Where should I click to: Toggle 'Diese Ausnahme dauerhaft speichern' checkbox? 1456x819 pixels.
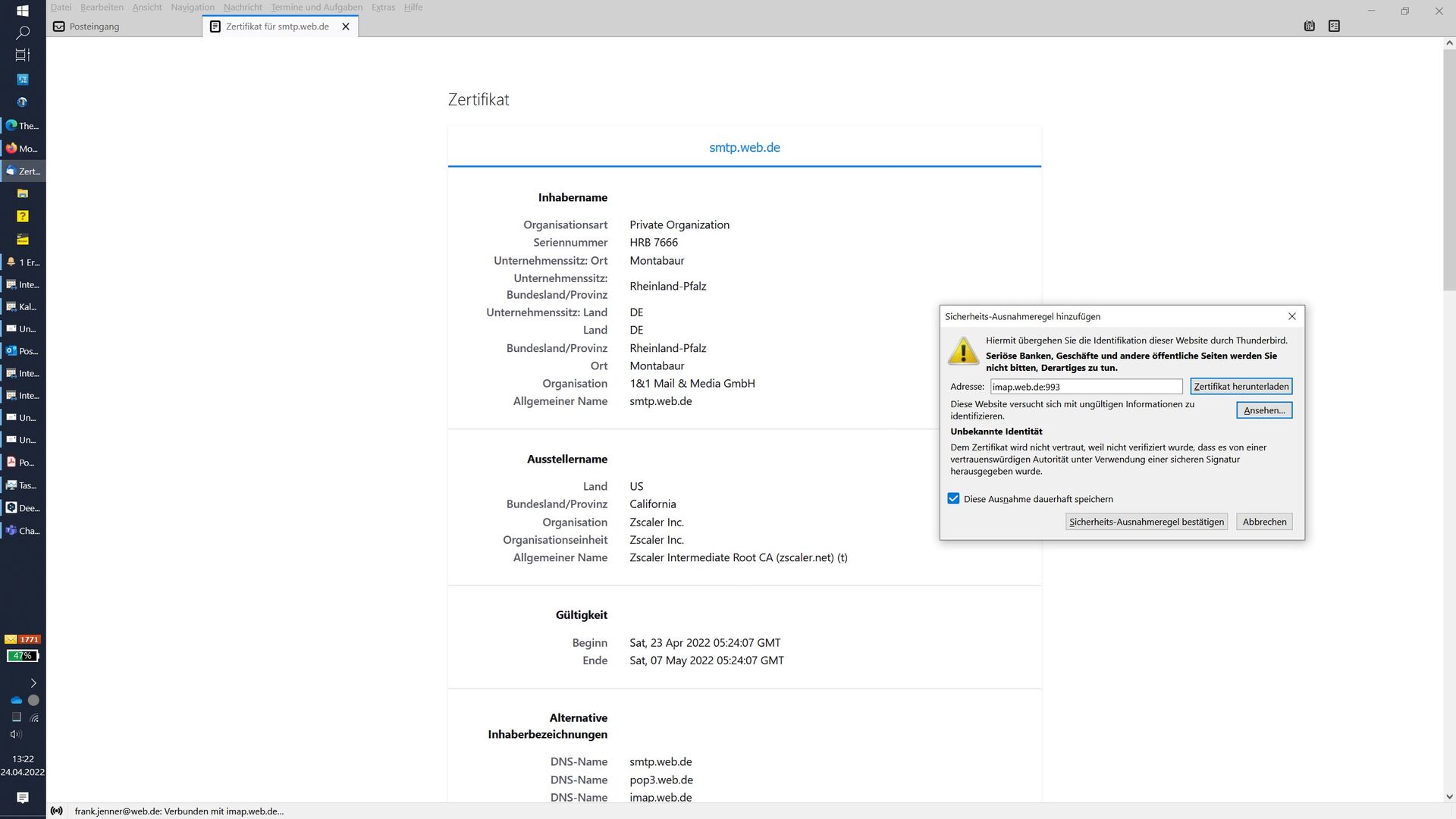[x=953, y=498]
